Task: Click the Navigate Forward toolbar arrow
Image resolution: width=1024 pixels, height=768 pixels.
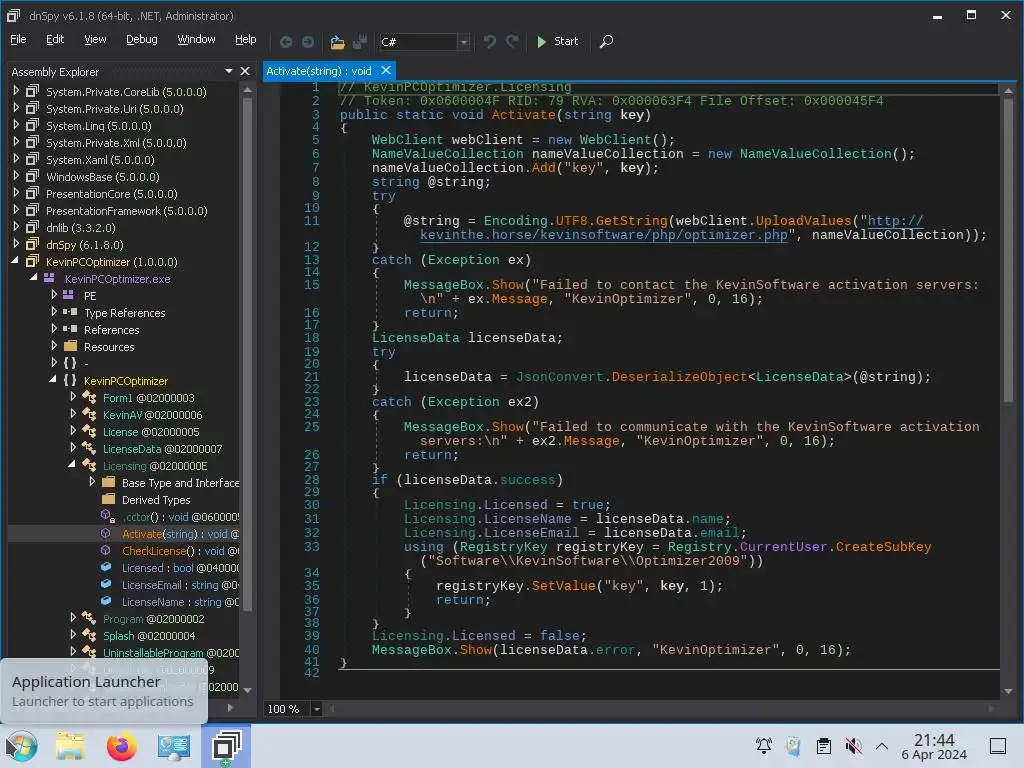Action: pos(308,42)
